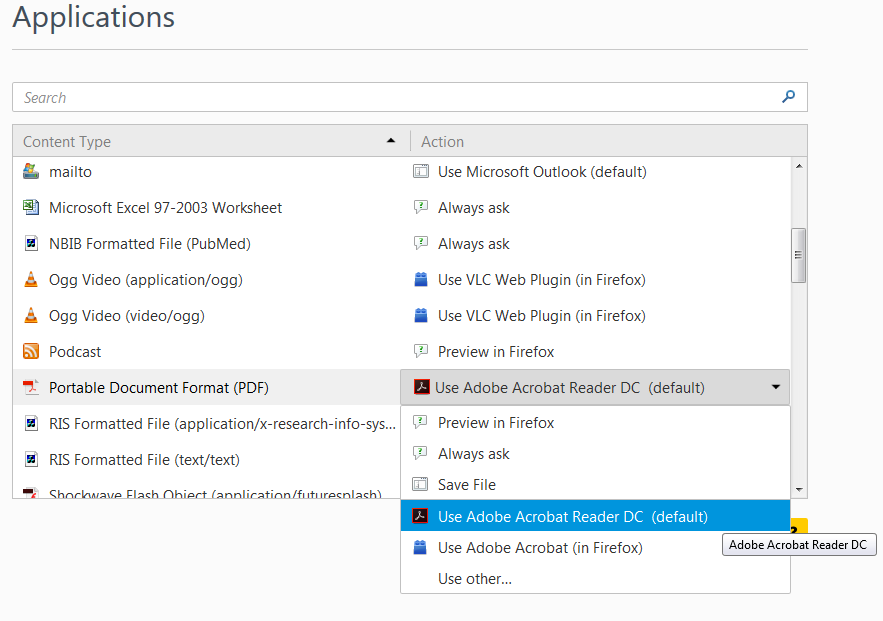Click Always ask action for NBIB file
Screen dimensions: 883x621
click(x=474, y=243)
